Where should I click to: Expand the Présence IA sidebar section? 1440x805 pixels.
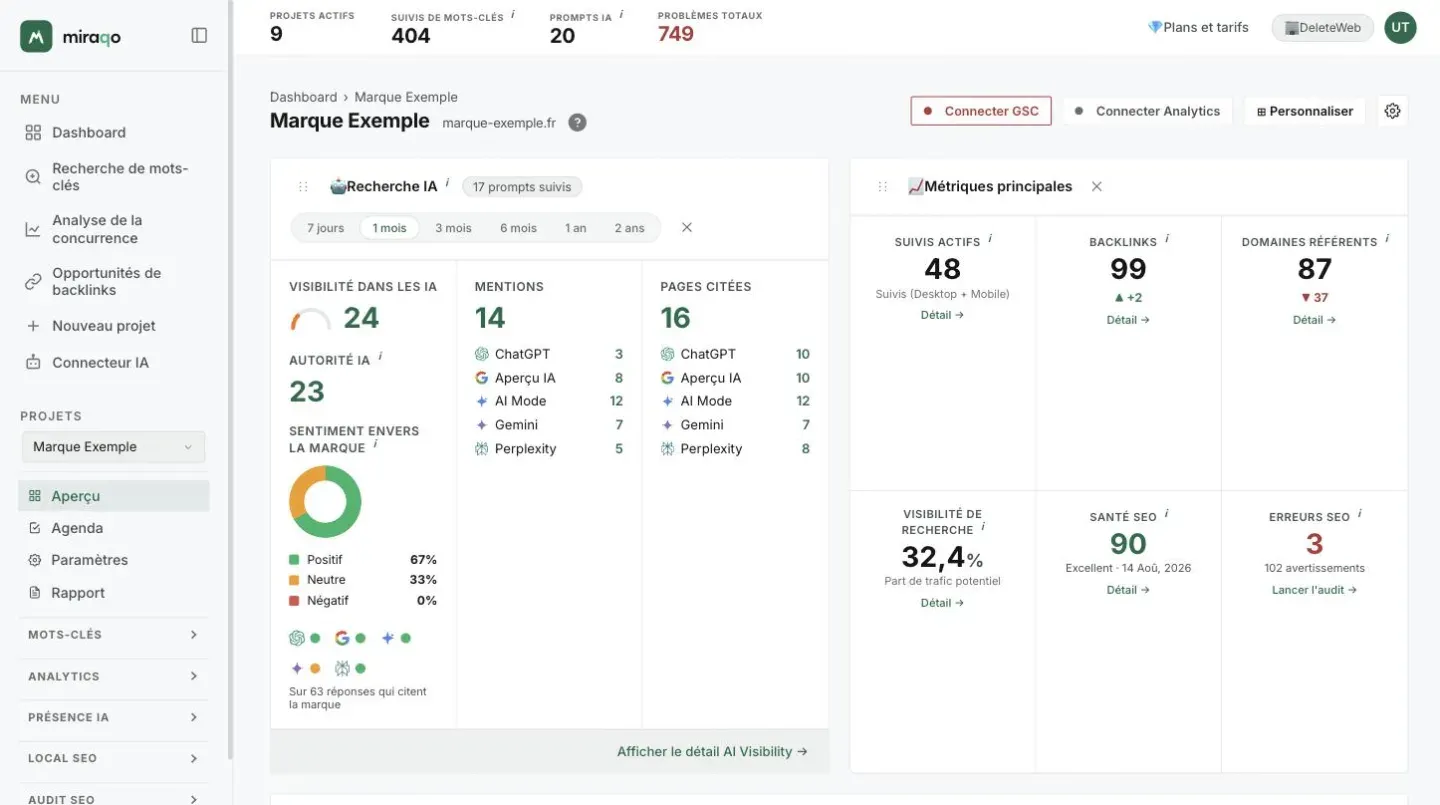coord(113,718)
